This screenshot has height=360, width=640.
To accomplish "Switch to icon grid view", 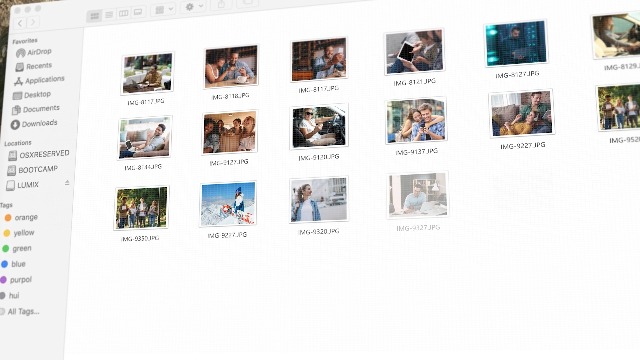I will click(x=94, y=16).
